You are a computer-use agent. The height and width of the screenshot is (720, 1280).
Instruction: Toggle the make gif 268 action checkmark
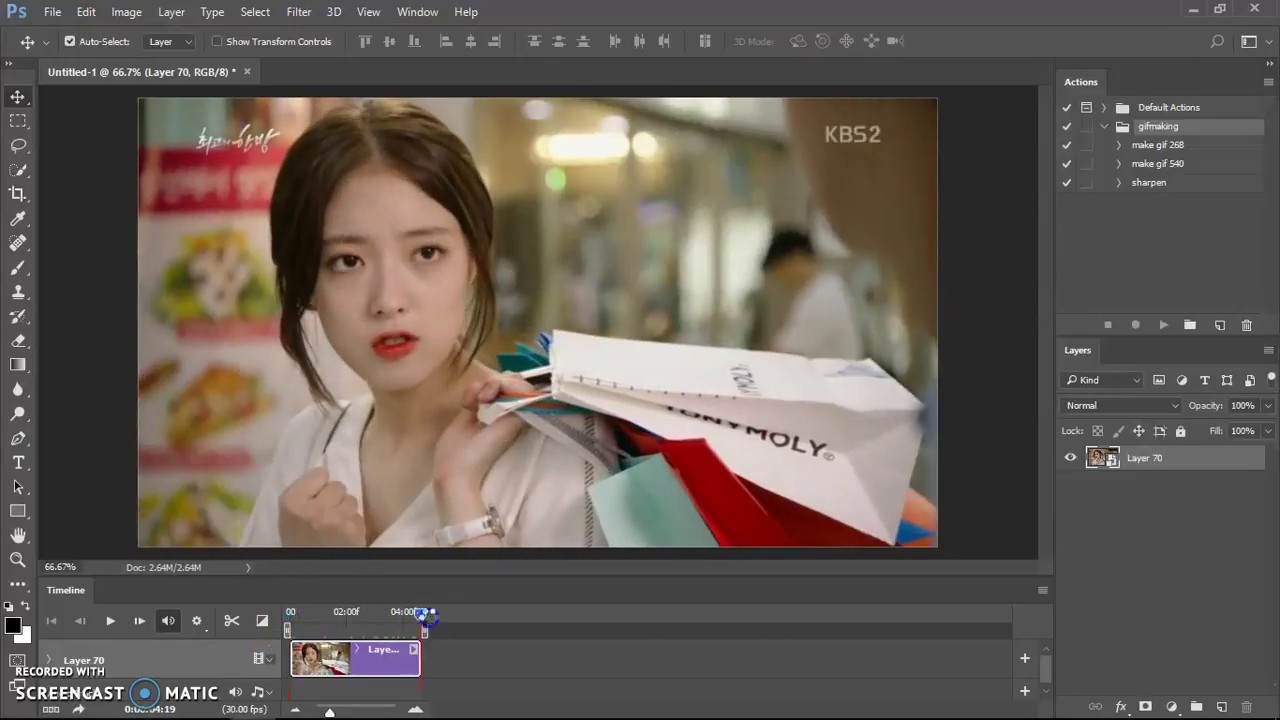pos(1067,145)
